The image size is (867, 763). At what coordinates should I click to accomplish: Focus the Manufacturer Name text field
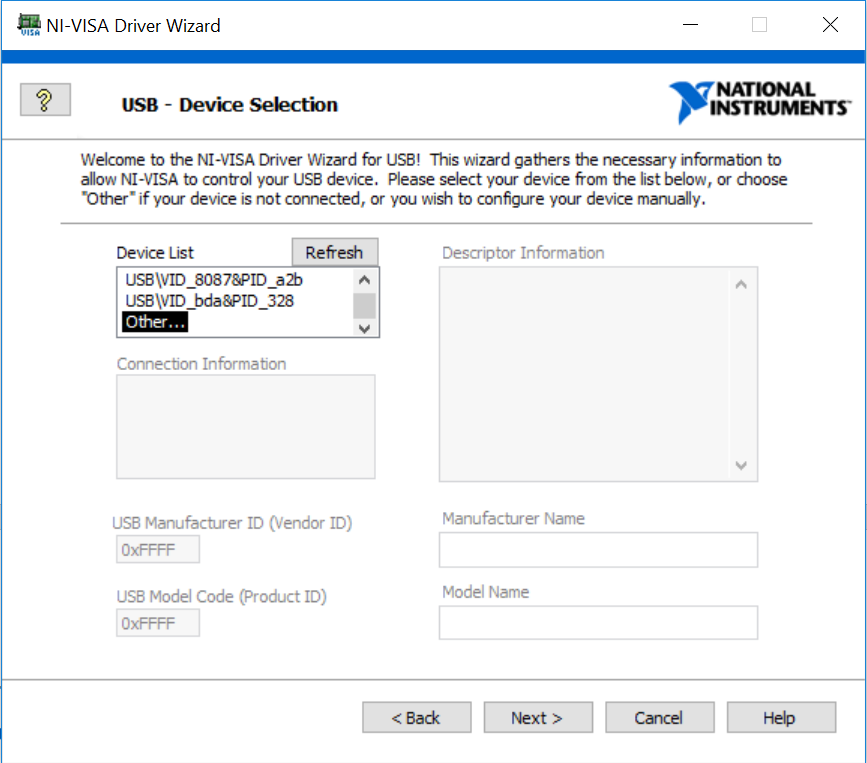(x=598, y=550)
